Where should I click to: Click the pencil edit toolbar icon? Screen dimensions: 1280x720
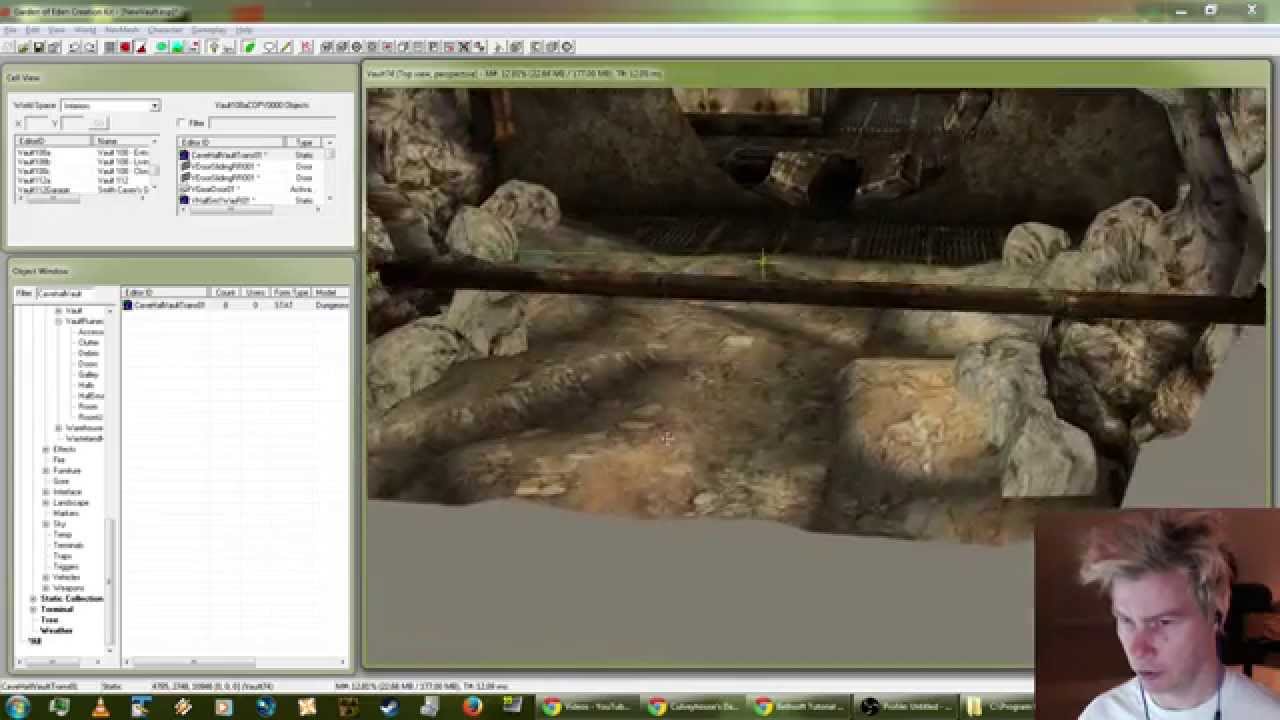pyautogui.click(x=286, y=47)
